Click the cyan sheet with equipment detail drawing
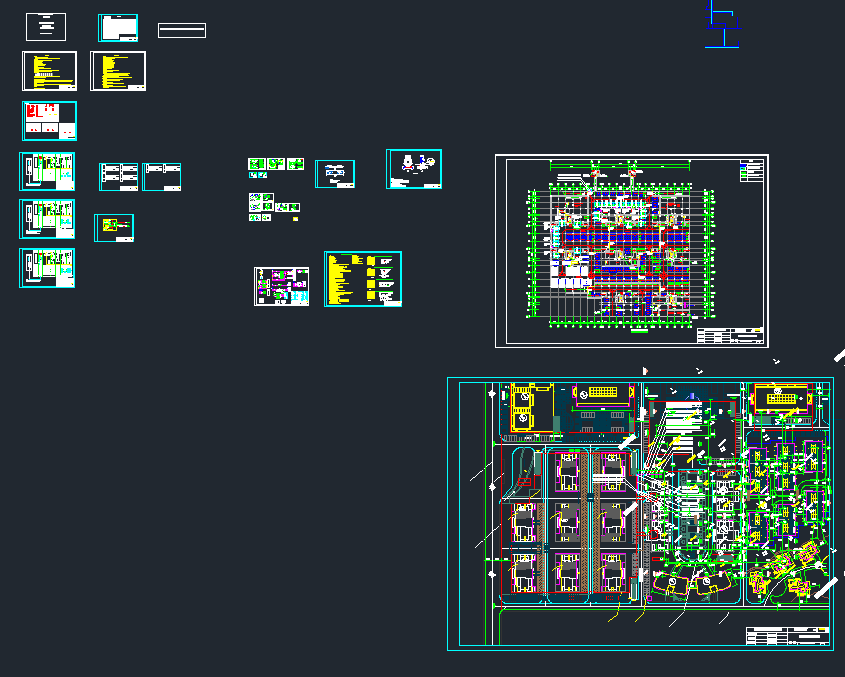Image resolution: width=845 pixels, height=677 pixels. click(x=414, y=169)
